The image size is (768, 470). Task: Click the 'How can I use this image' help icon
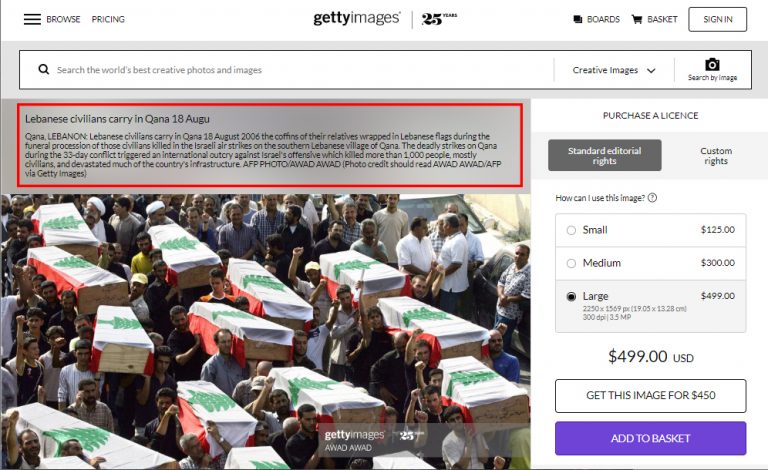pyautogui.click(x=652, y=198)
